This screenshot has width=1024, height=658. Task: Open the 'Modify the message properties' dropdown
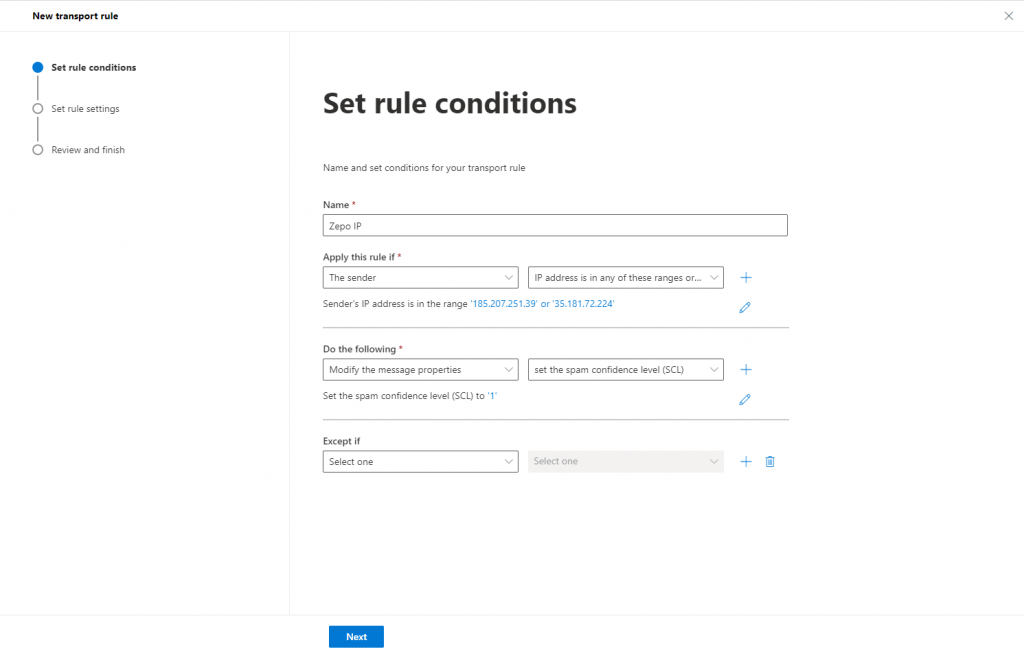[420, 369]
